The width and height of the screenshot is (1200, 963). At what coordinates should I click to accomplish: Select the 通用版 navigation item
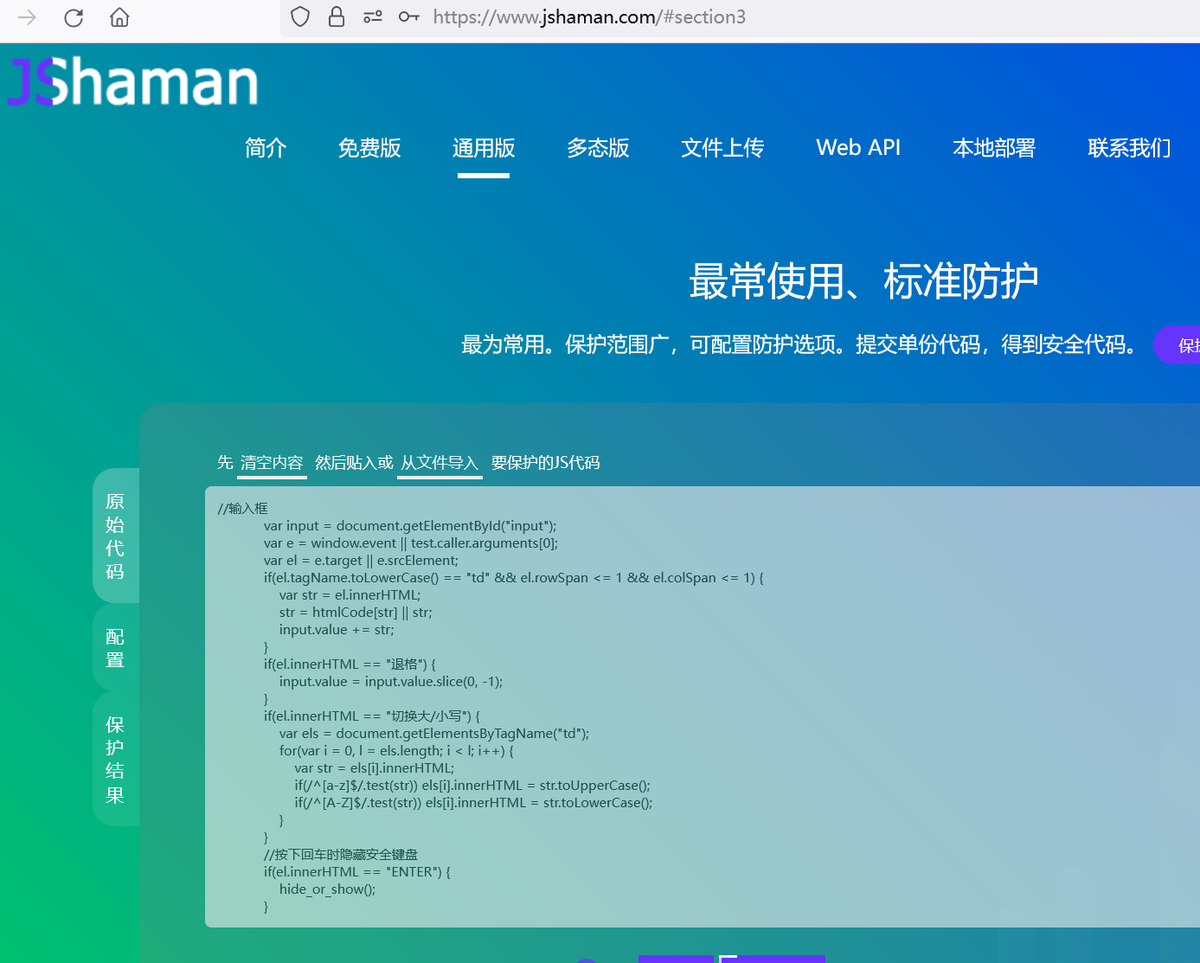(x=484, y=148)
